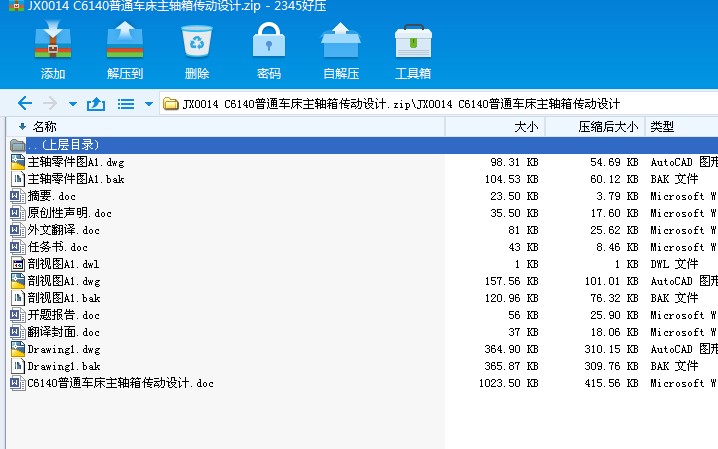Image resolution: width=718 pixels, height=449 pixels.
Task: Select file 开题报告.doc
Action: [64, 315]
